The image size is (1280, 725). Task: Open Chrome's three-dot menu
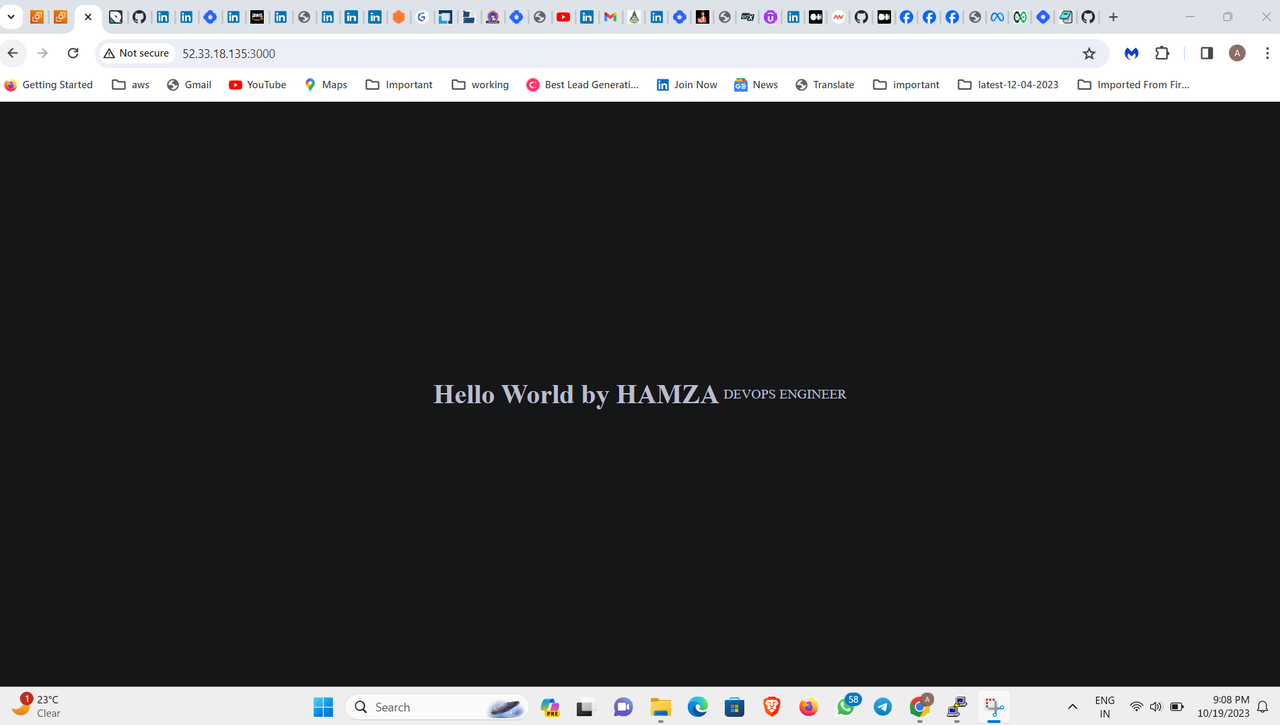(1267, 53)
